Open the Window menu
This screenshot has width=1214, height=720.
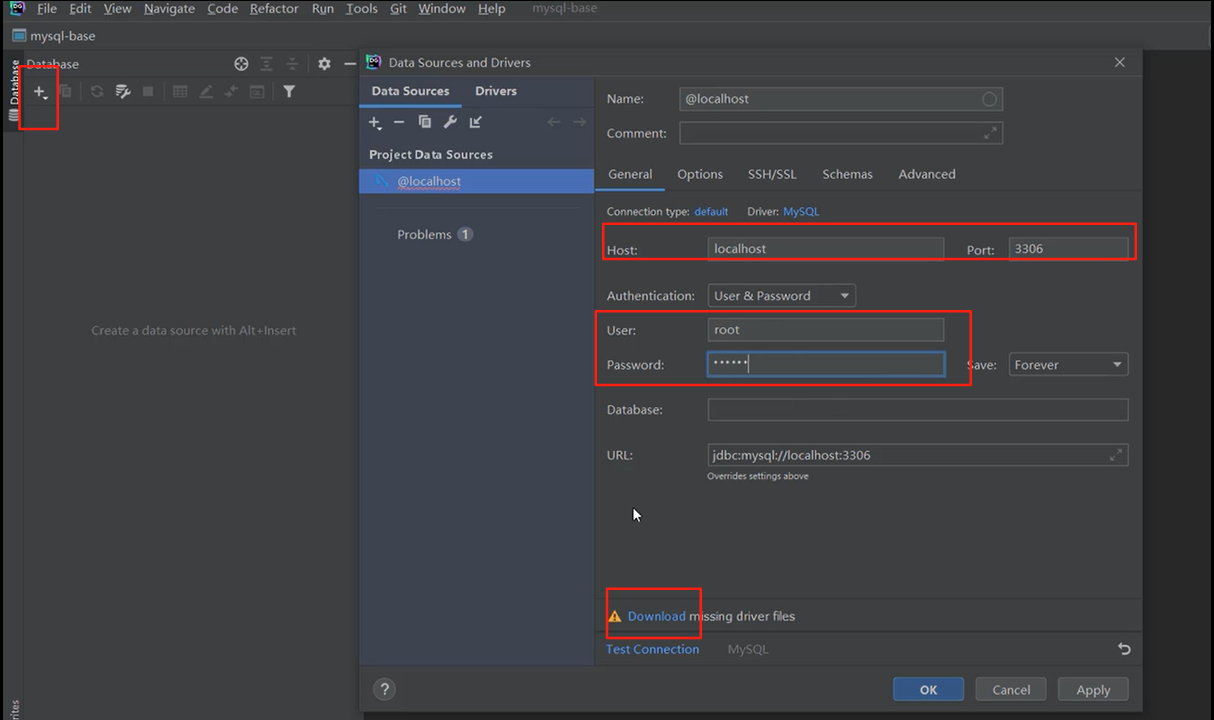(x=442, y=9)
